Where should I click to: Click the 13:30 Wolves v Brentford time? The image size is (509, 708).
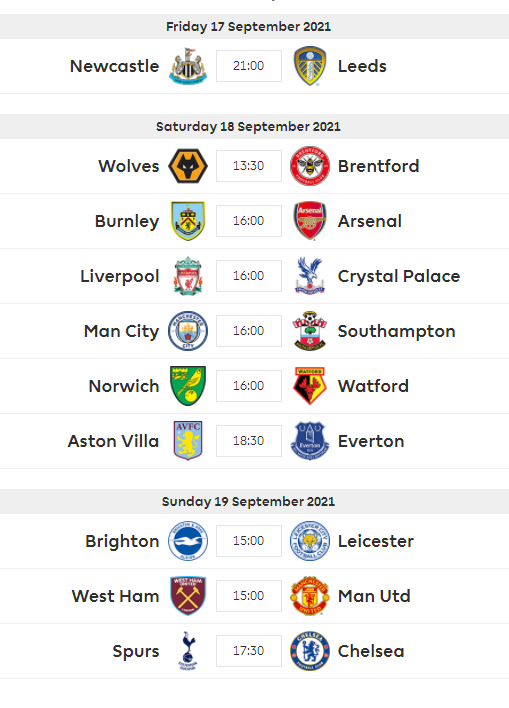click(249, 166)
